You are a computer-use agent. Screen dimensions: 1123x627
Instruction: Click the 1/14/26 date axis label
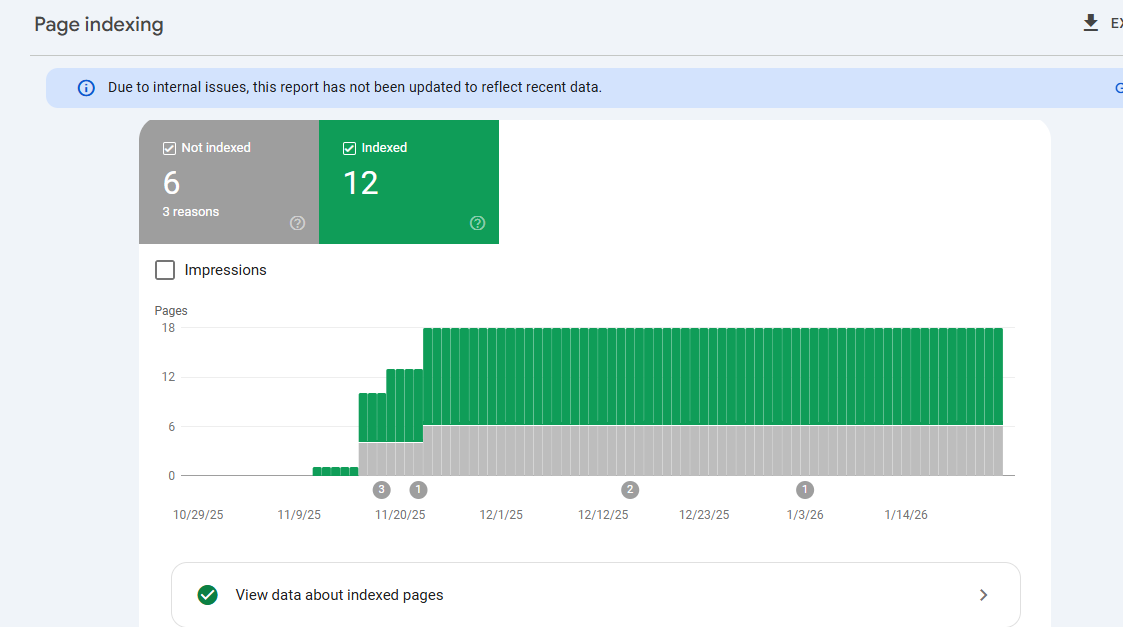click(905, 515)
